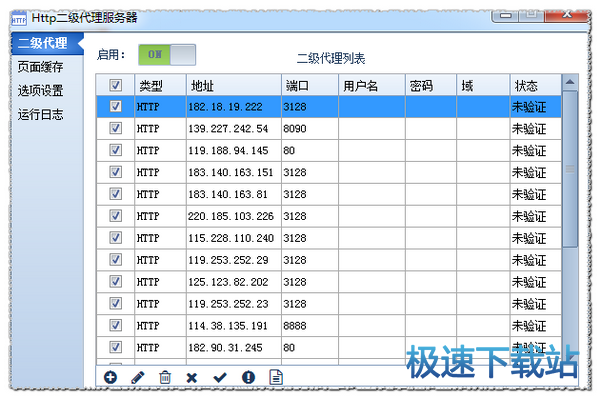Uncheck the 183.140.163.81 row checkbox

(x=116, y=194)
